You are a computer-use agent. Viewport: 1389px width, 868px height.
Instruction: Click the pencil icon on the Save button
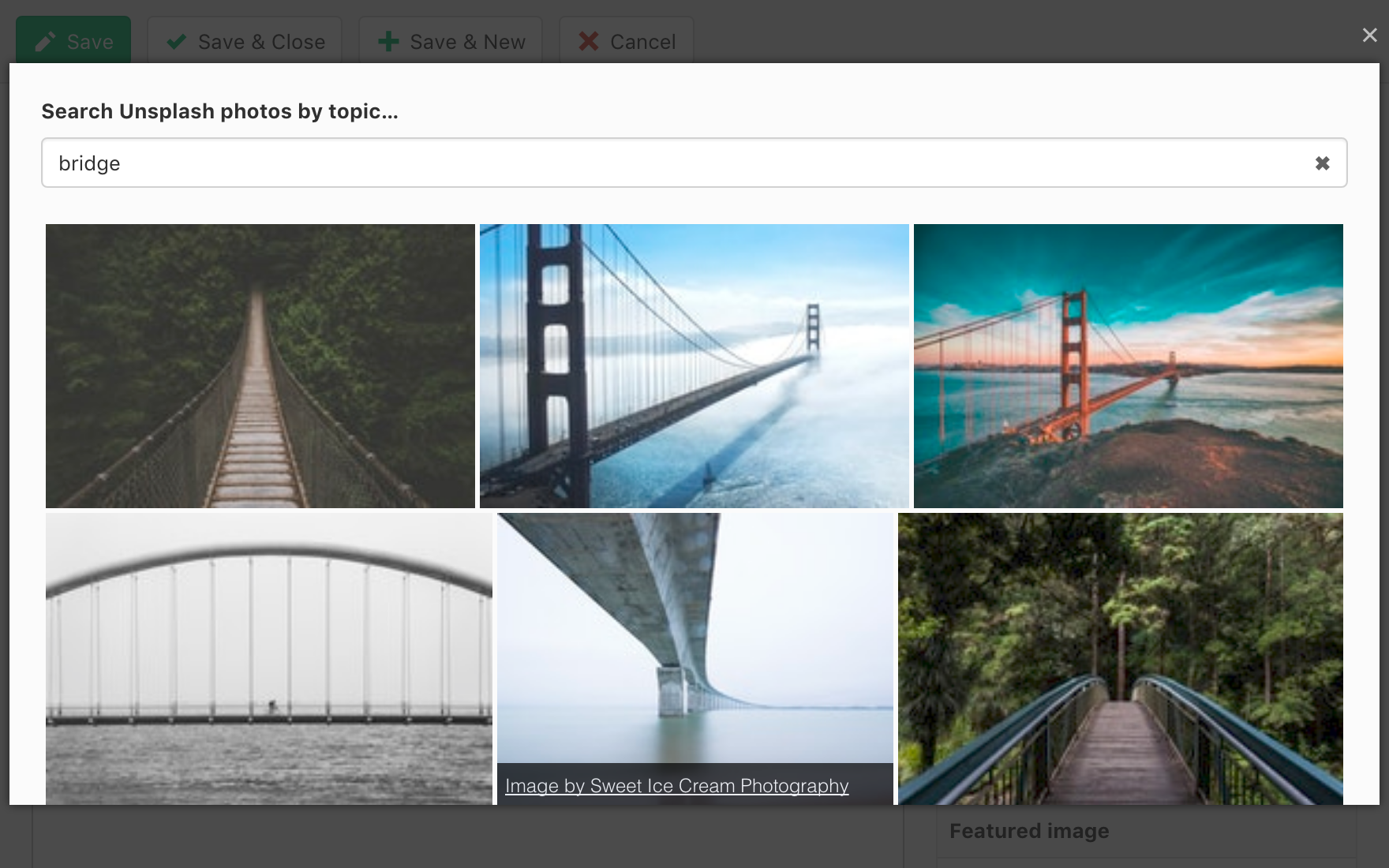pos(45,42)
